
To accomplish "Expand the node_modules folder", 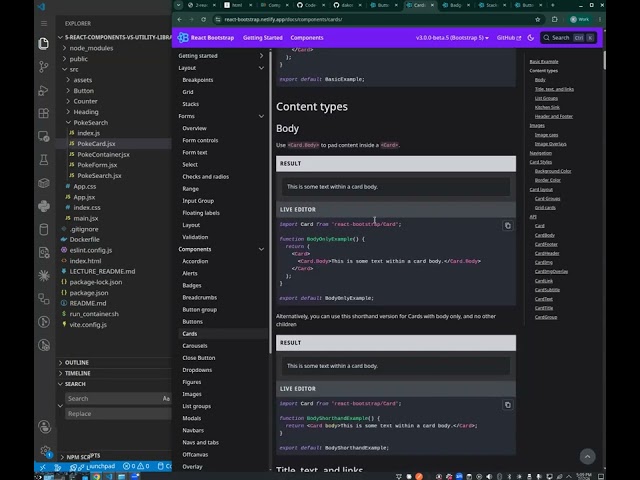I will pos(91,48).
